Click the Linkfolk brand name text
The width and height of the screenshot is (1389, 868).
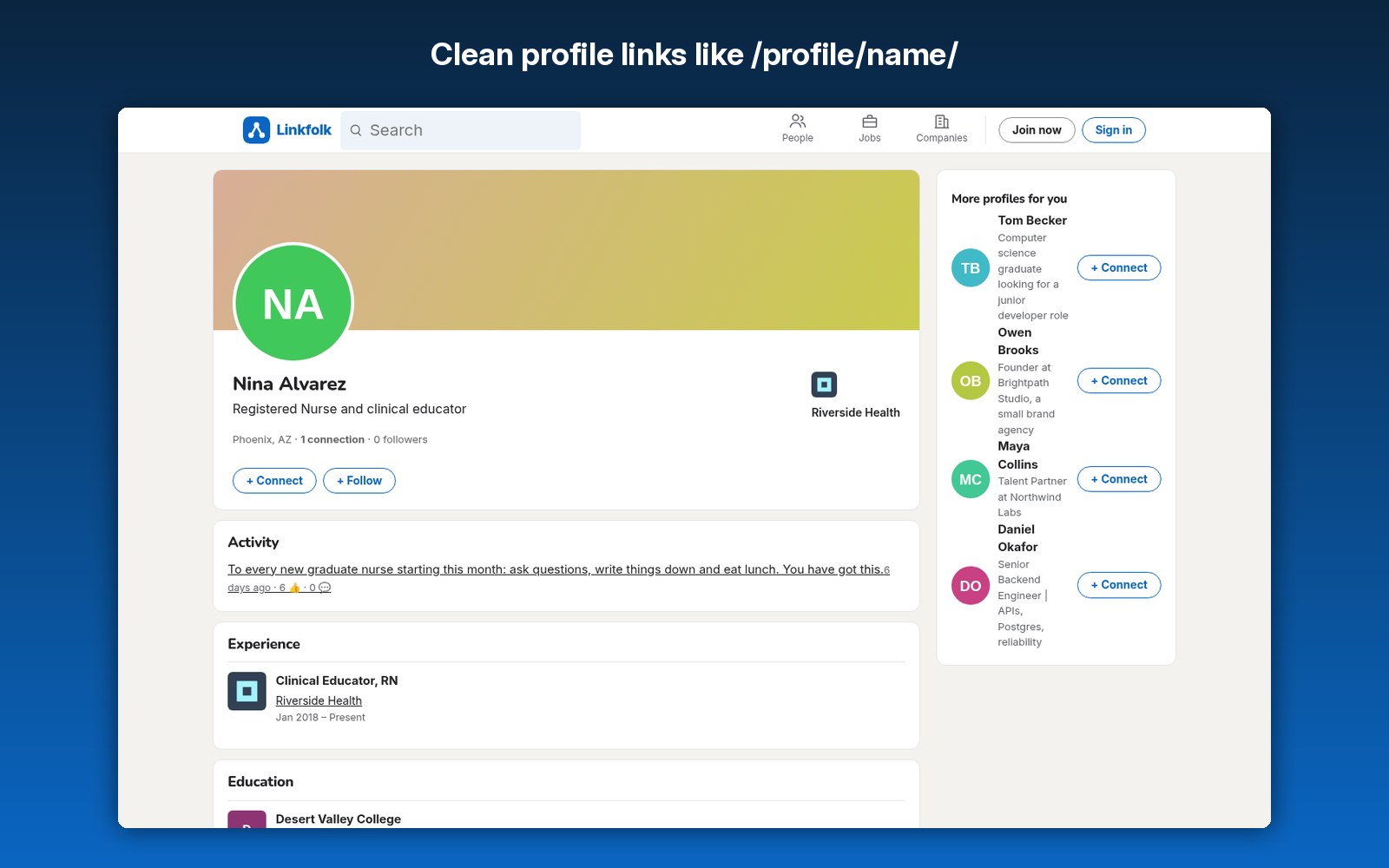(304, 130)
